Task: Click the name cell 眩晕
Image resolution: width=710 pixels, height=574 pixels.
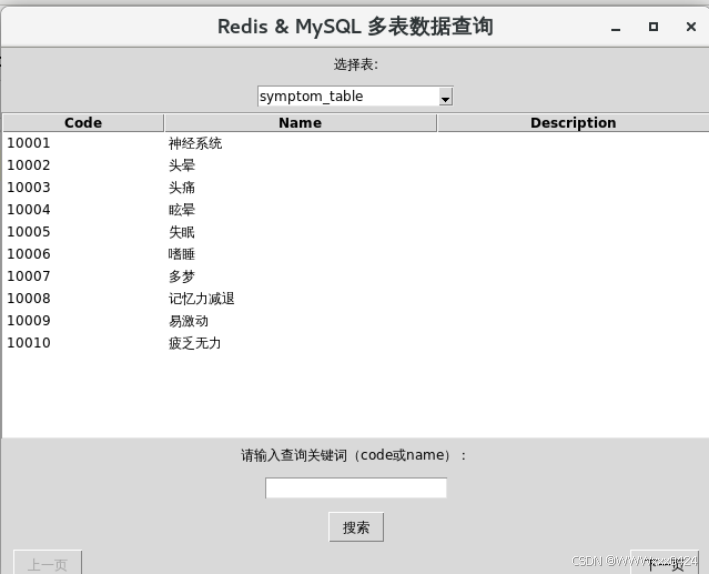Action: click(182, 210)
